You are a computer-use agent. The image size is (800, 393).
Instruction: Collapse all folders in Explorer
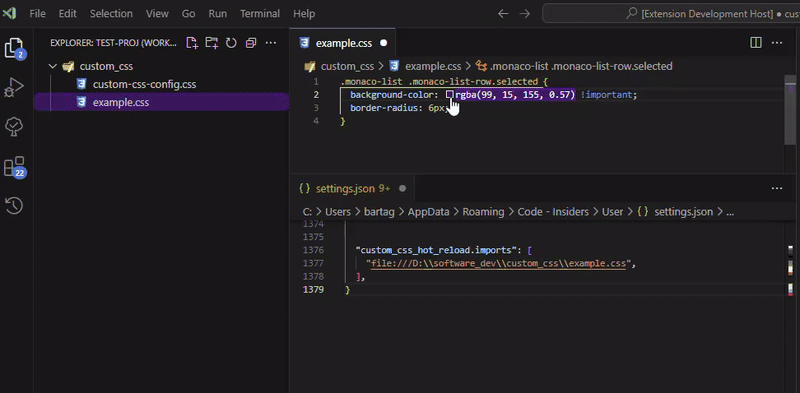251,43
